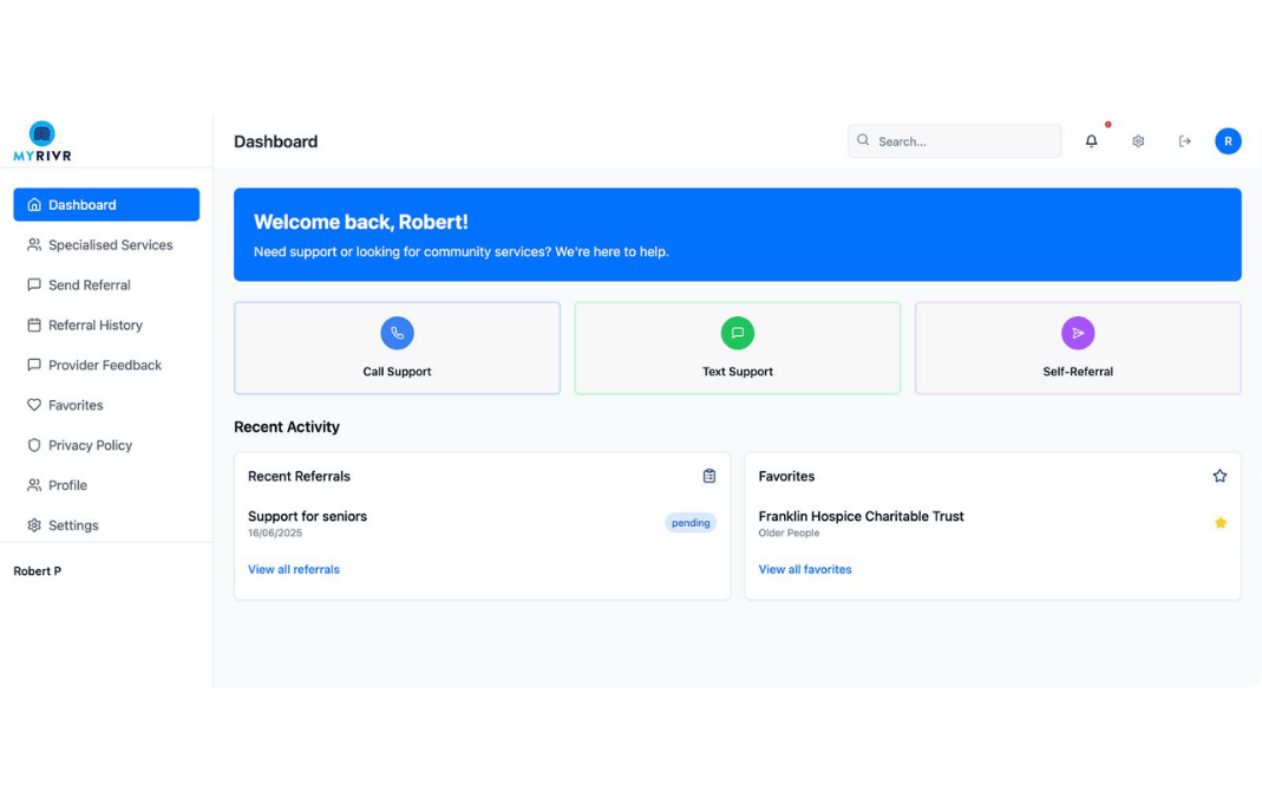Open the notifications bell icon

[x=1091, y=142]
